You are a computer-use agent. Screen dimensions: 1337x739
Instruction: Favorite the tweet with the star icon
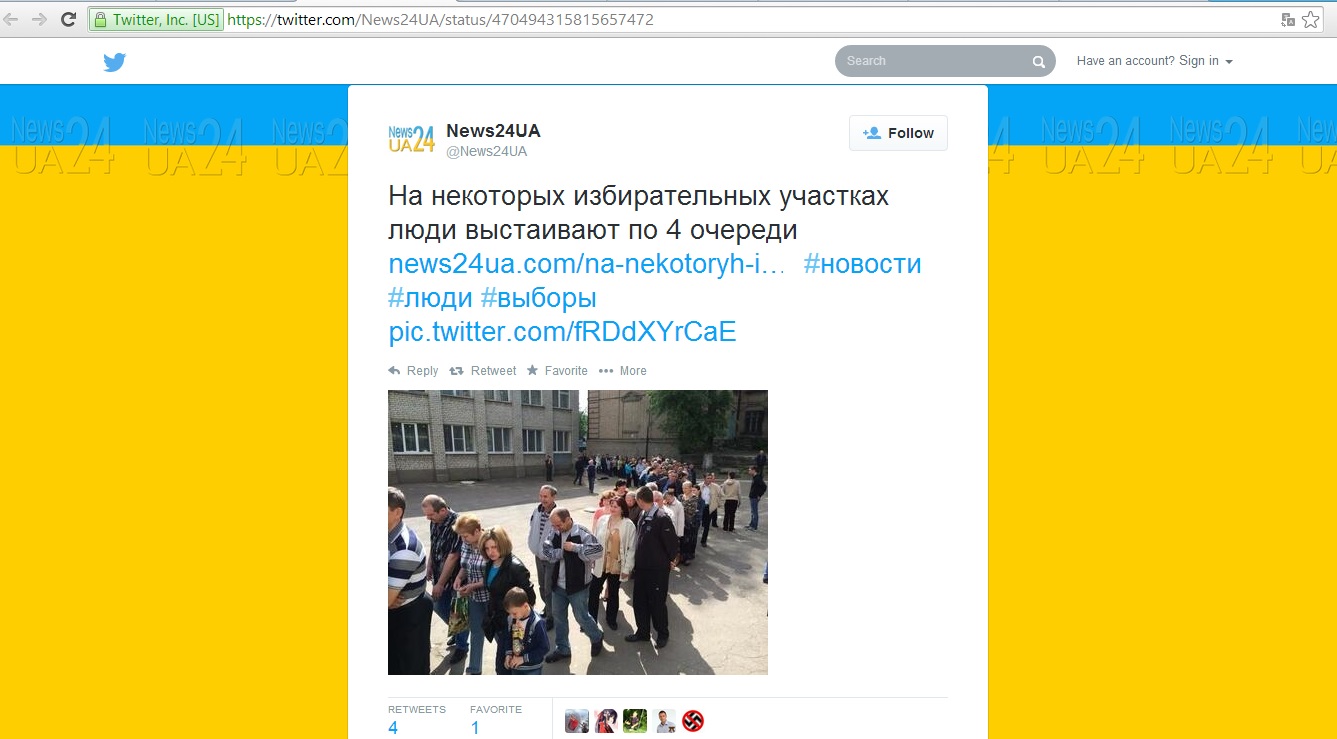(x=557, y=371)
